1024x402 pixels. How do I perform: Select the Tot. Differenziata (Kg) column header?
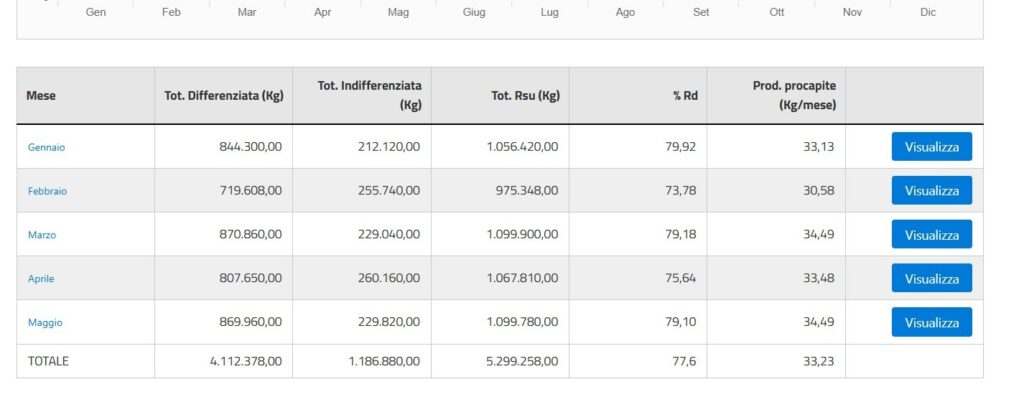tap(223, 95)
